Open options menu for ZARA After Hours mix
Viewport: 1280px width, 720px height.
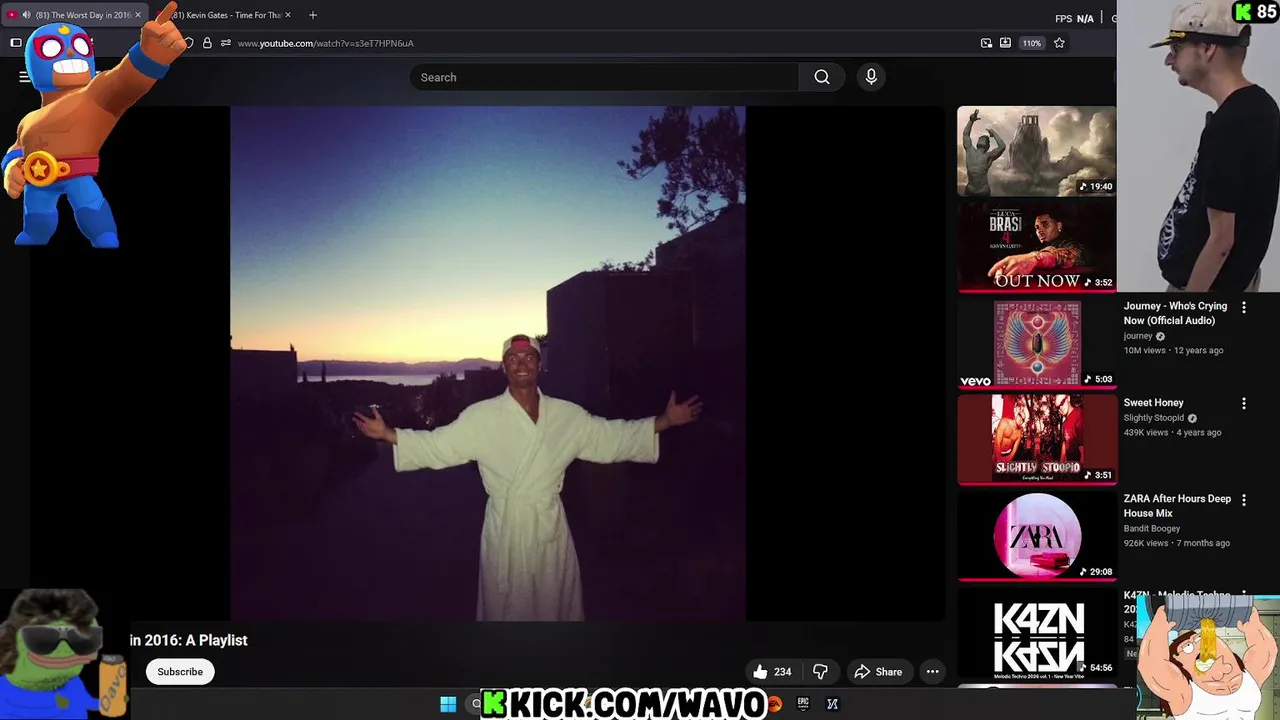click(x=1244, y=500)
